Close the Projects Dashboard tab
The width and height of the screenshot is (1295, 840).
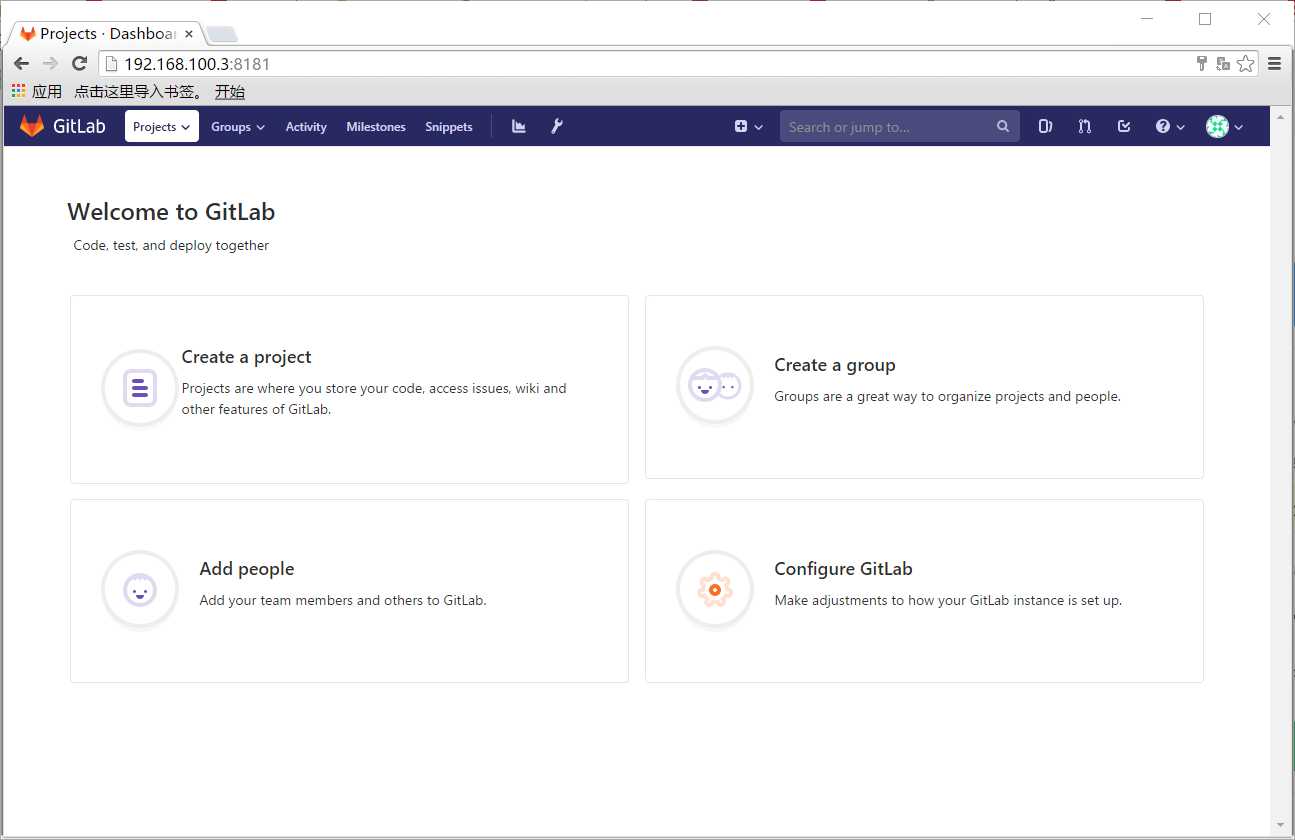[189, 34]
